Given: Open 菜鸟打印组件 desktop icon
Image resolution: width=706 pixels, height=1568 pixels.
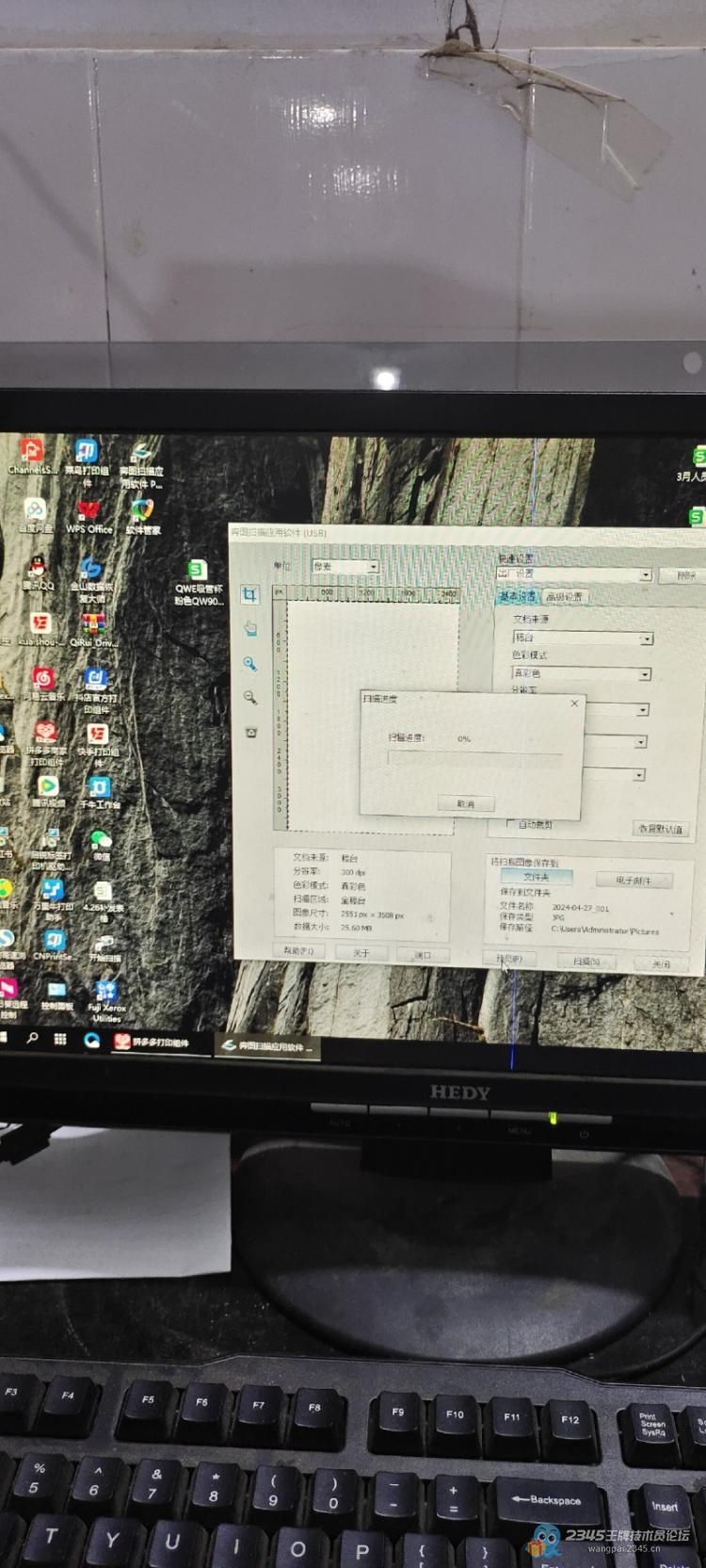Looking at the screenshot, I should coord(86,462).
